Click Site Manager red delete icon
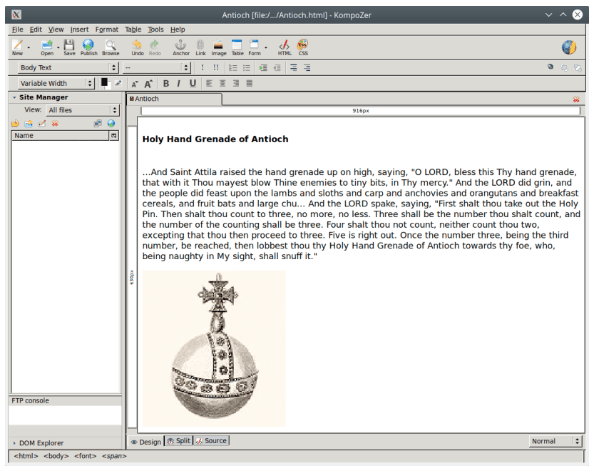600x473 pixels. pyautogui.click(x=55, y=123)
